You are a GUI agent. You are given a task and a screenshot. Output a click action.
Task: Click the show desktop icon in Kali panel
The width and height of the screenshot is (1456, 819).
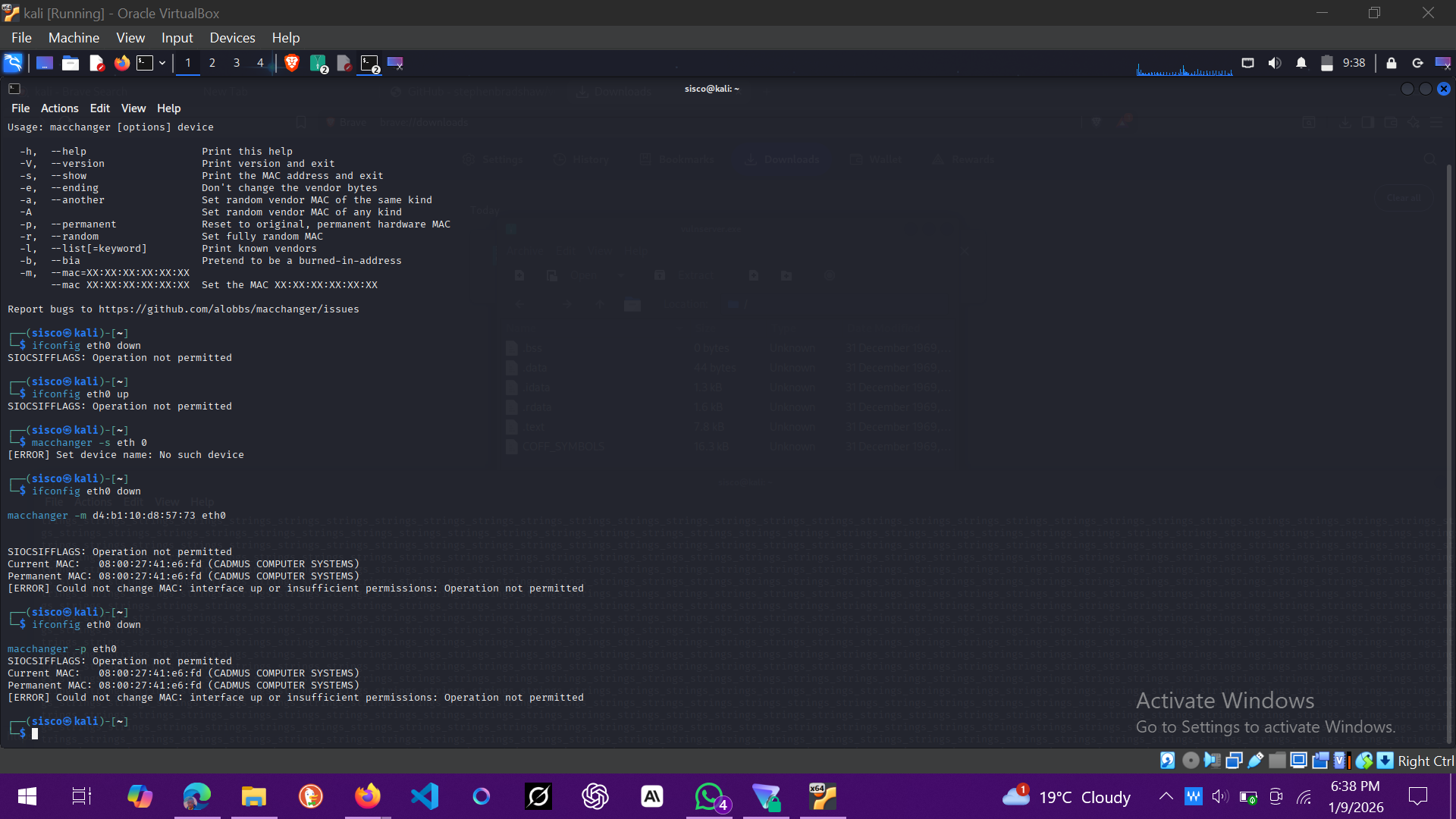(45, 63)
